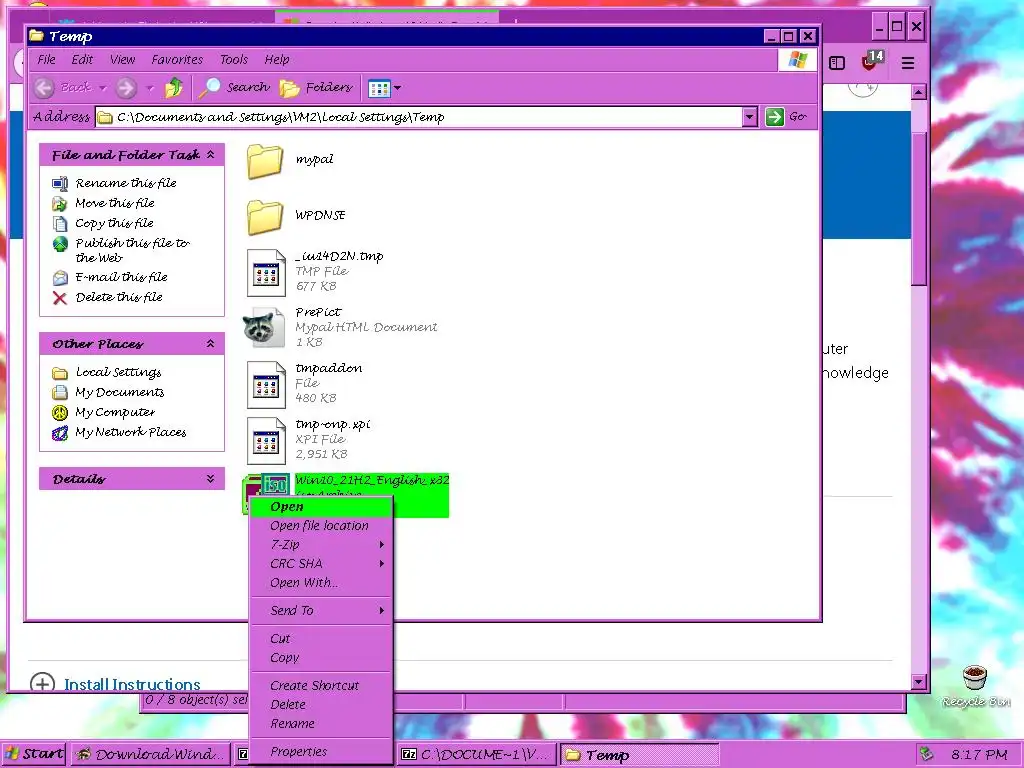This screenshot has height=768, width=1024.
Task: Expand Install Instructions in the browser page
Action: pos(132,684)
